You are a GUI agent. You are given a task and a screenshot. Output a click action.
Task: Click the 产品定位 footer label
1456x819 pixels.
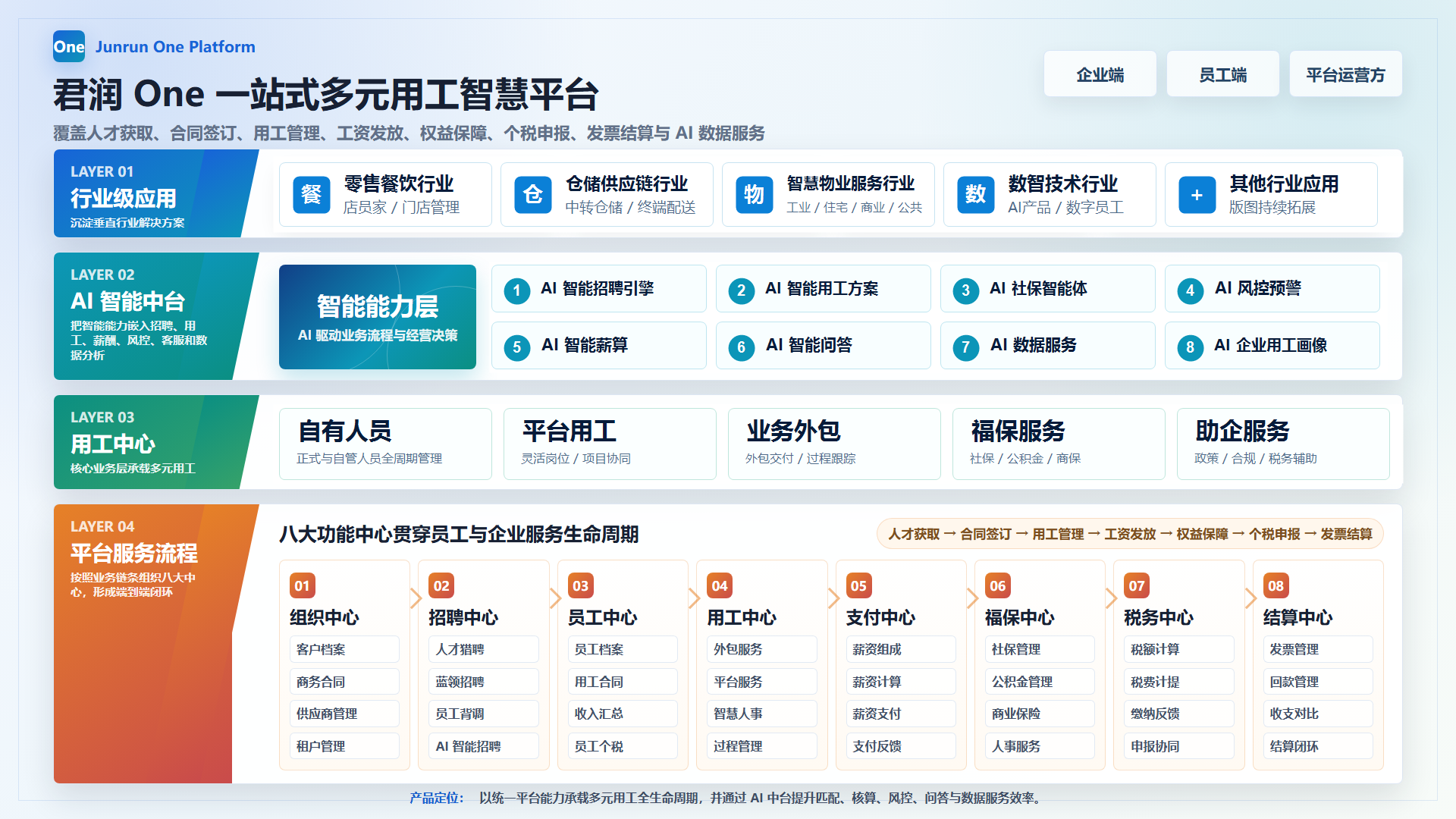pos(436,798)
